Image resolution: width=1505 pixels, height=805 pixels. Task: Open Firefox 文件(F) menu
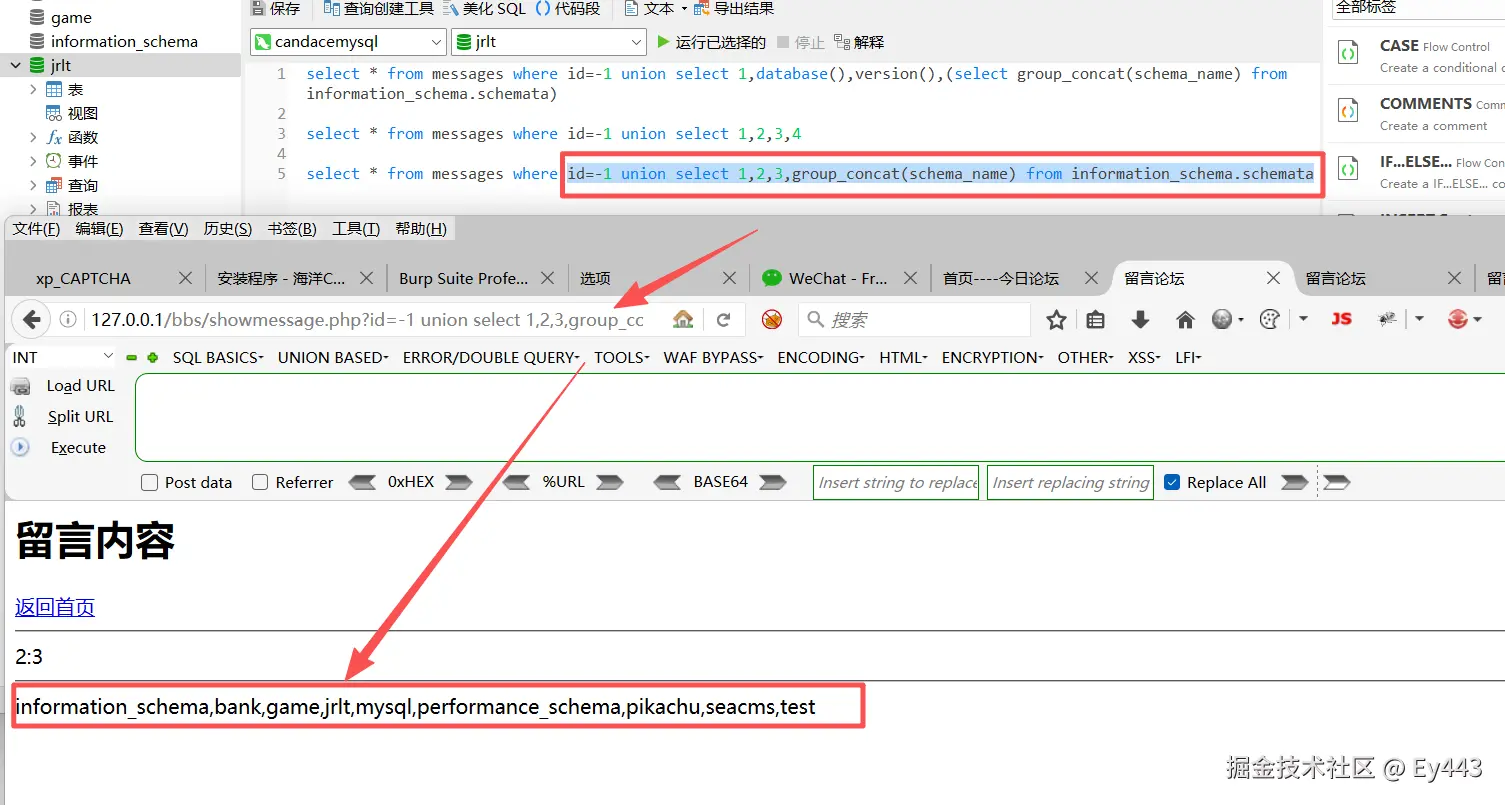pos(36,229)
